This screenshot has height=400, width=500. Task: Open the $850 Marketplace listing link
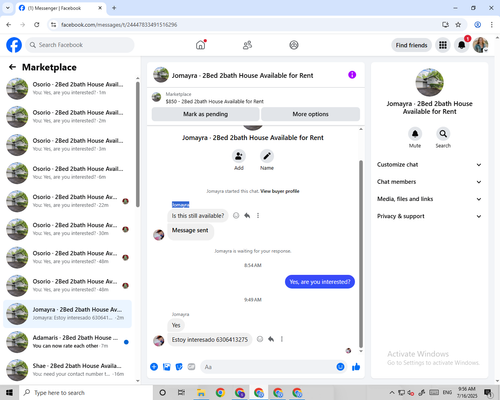click(x=215, y=101)
